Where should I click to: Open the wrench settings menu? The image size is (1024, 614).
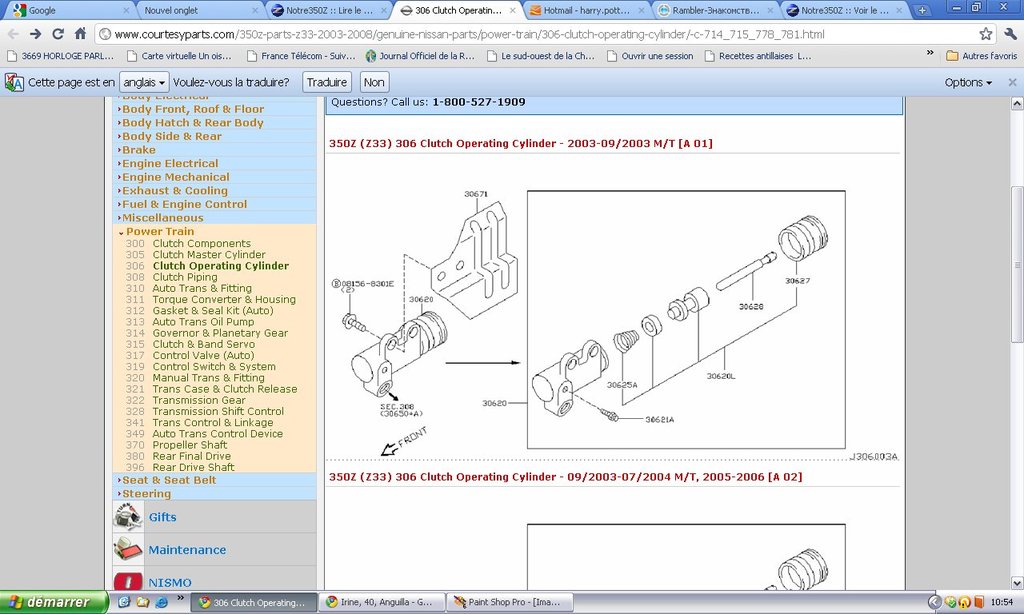[1008, 34]
